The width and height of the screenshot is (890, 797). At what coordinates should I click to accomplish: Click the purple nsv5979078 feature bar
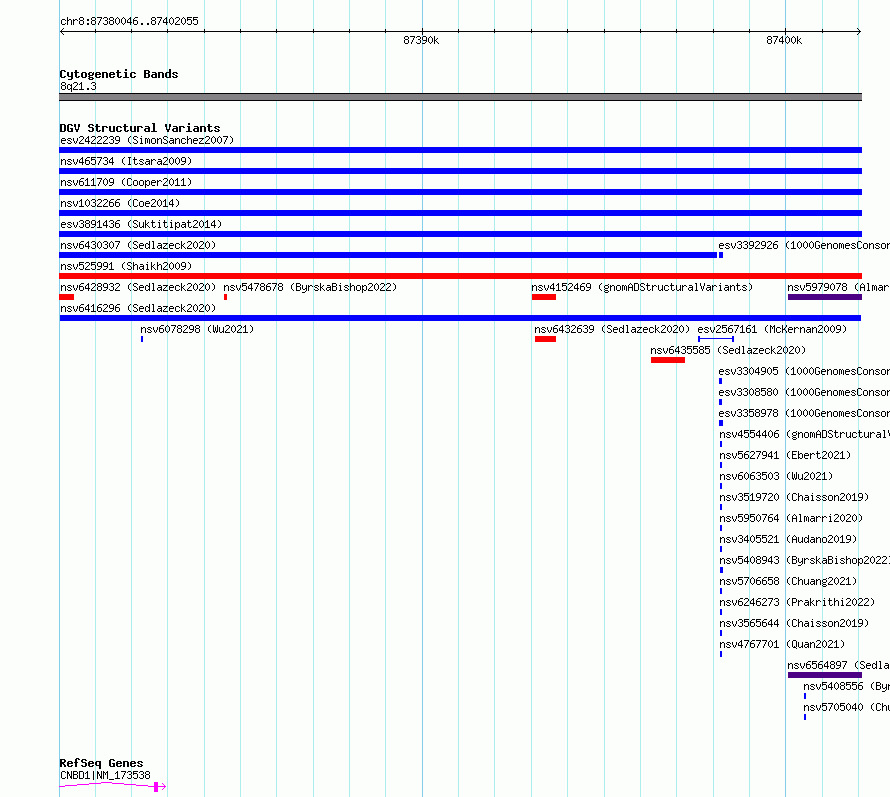point(825,297)
